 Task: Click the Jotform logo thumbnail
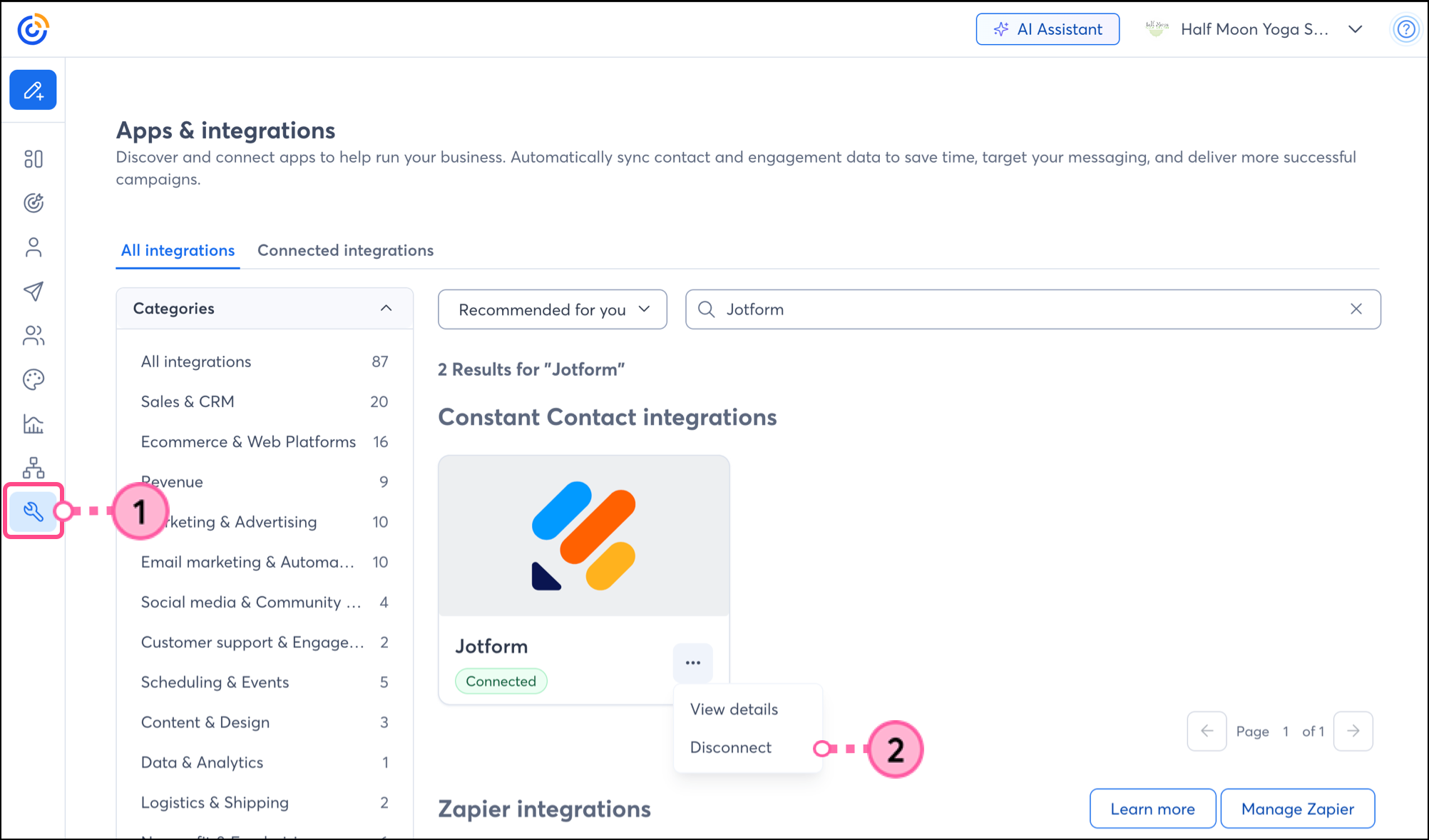[x=584, y=536]
